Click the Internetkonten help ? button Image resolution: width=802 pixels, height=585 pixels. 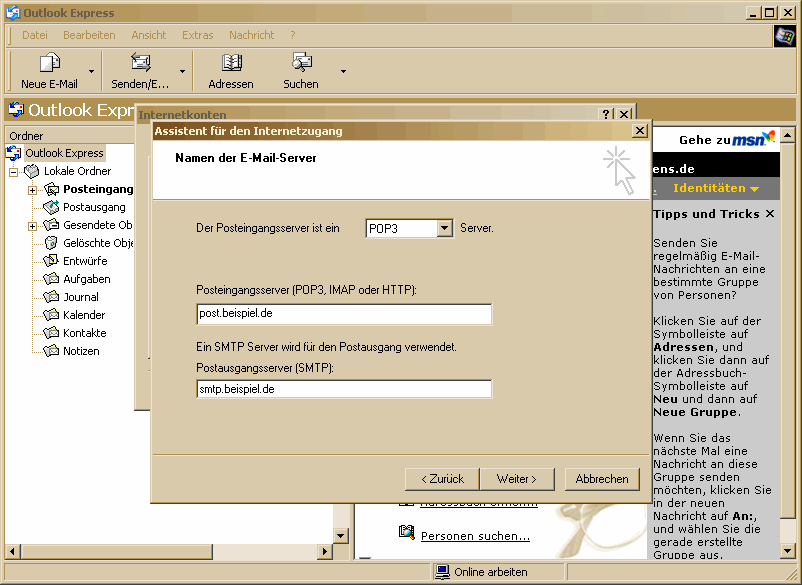point(605,114)
